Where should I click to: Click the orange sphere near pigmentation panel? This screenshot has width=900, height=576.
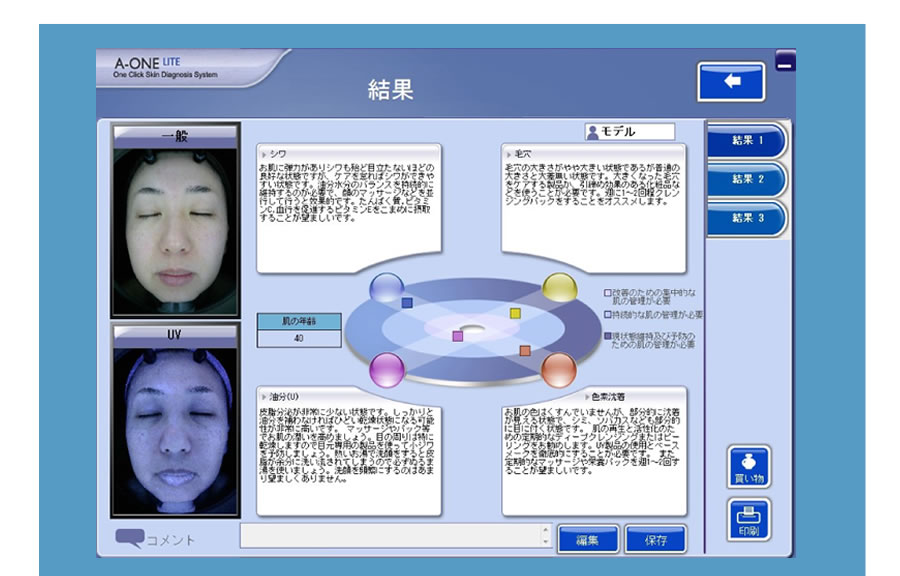559,370
